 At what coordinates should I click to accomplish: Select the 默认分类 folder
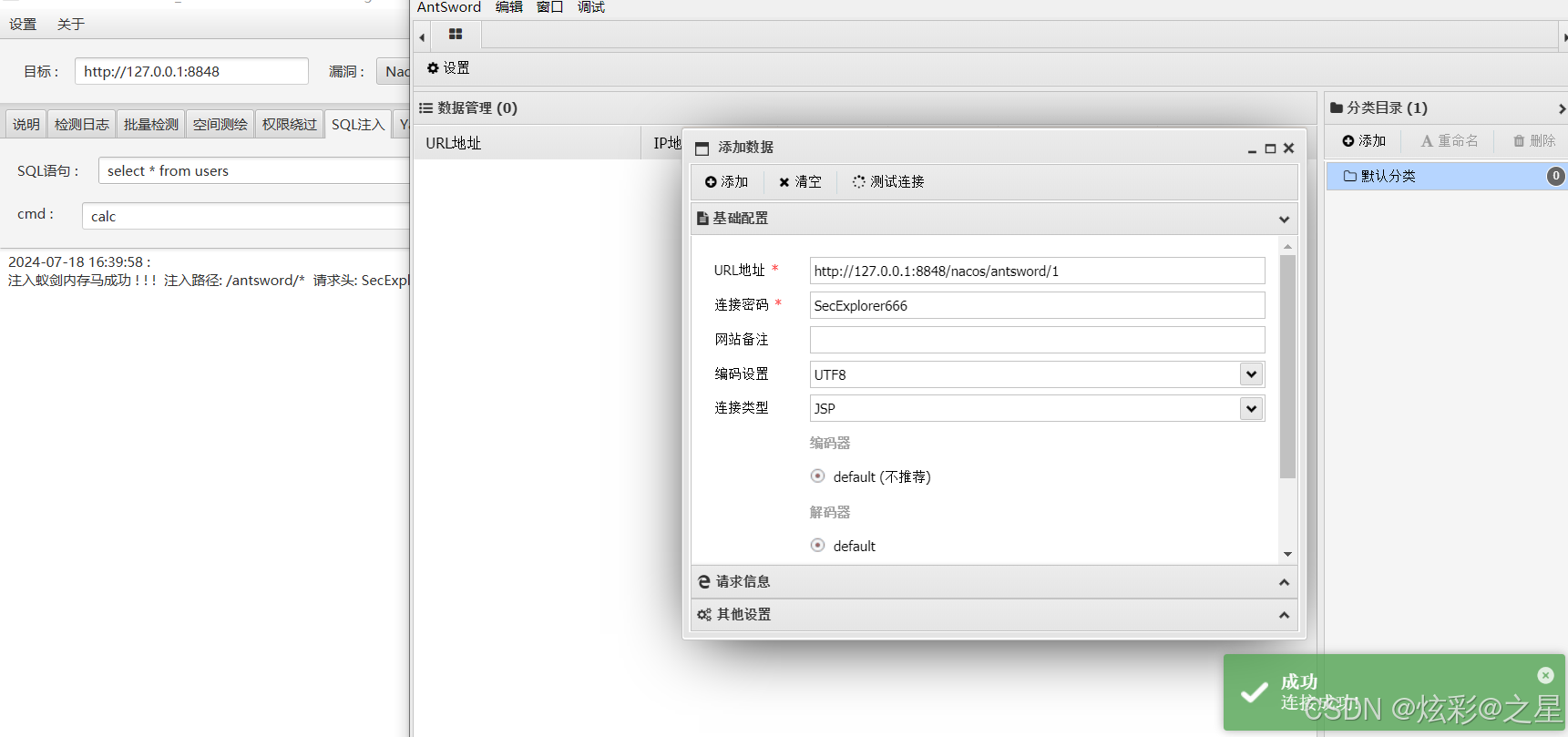1447,176
